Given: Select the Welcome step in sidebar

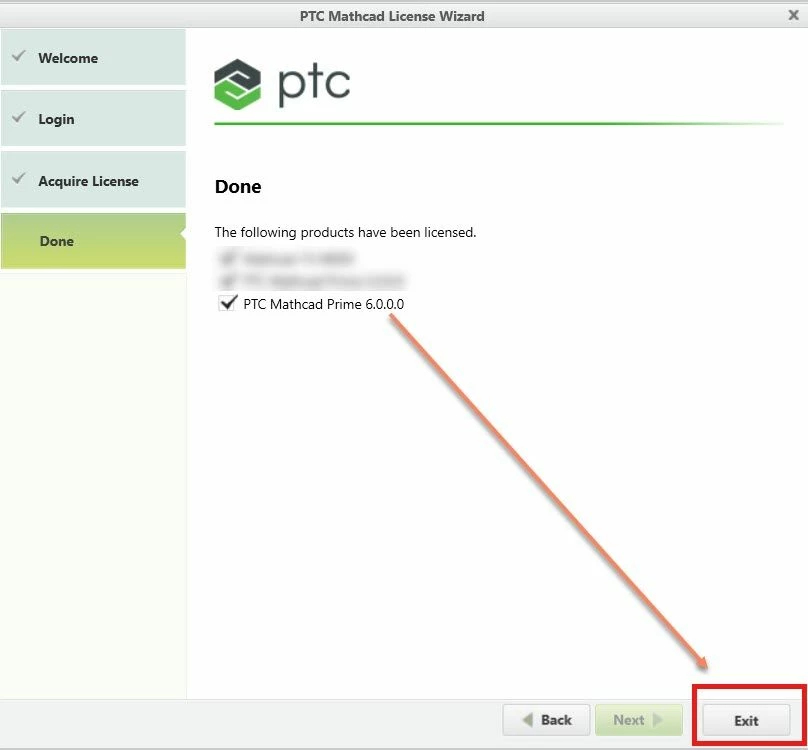Looking at the screenshot, I should (x=93, y=57).
